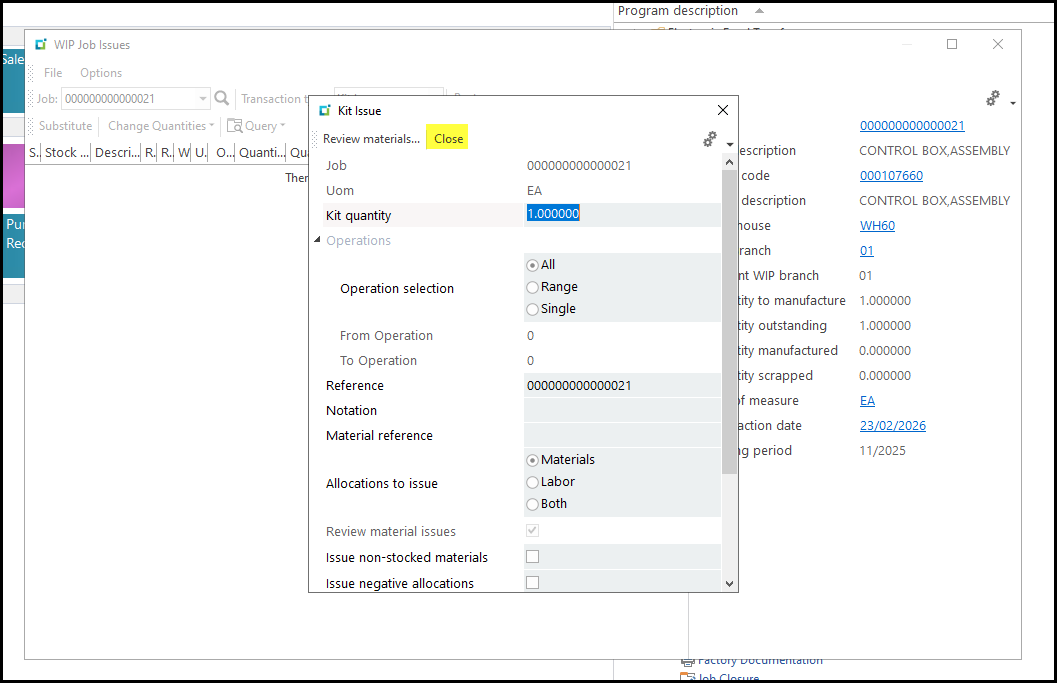Click the Query toolbar icon
1057x683 pixels.
(x=236, y=126)
